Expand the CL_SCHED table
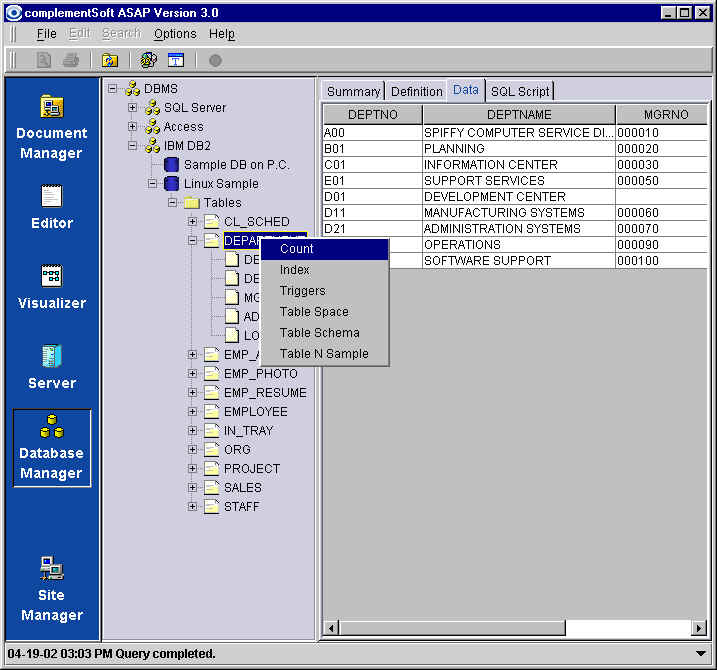Image resolution: width=717 pixels, height=670 pixels. tap(193, 221)
